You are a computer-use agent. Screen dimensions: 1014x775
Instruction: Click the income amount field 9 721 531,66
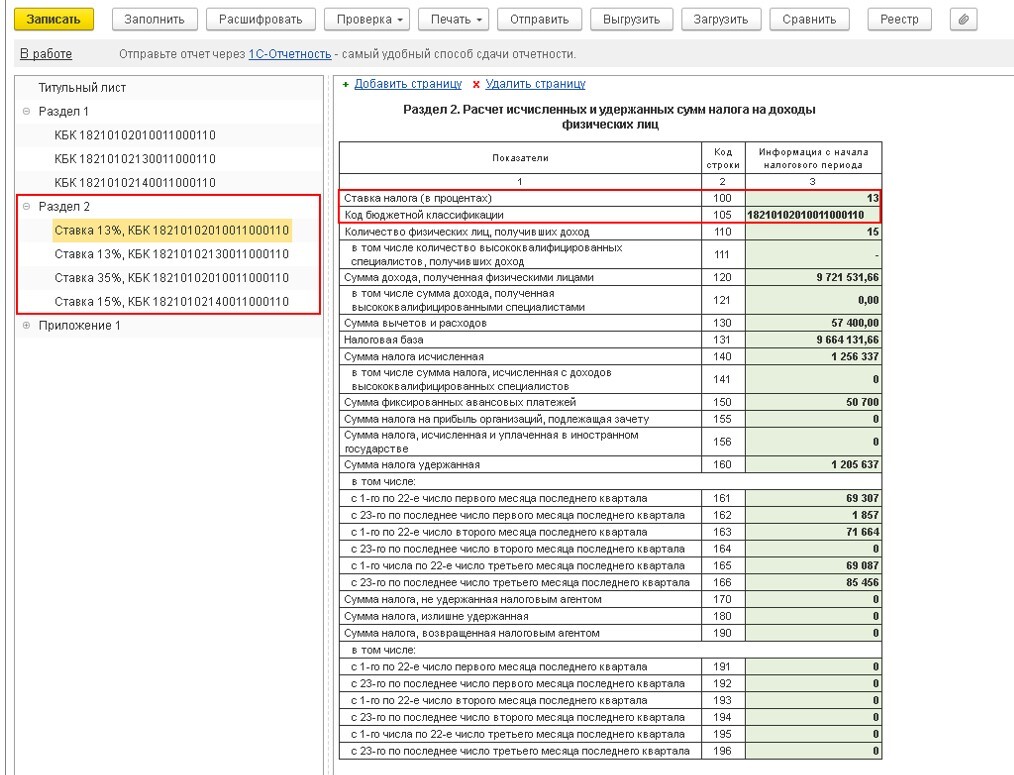(813, 278)
